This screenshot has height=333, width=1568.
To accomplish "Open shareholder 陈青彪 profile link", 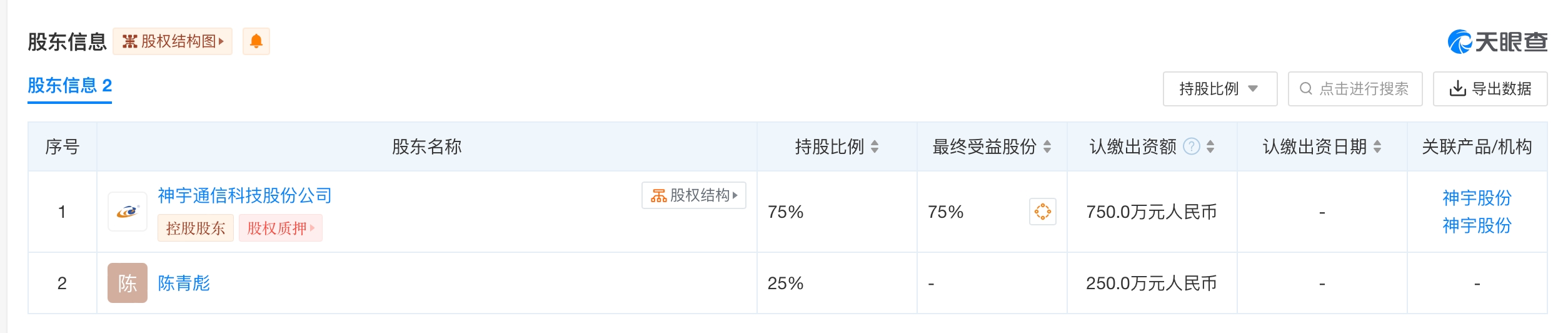I will (184, 283).
